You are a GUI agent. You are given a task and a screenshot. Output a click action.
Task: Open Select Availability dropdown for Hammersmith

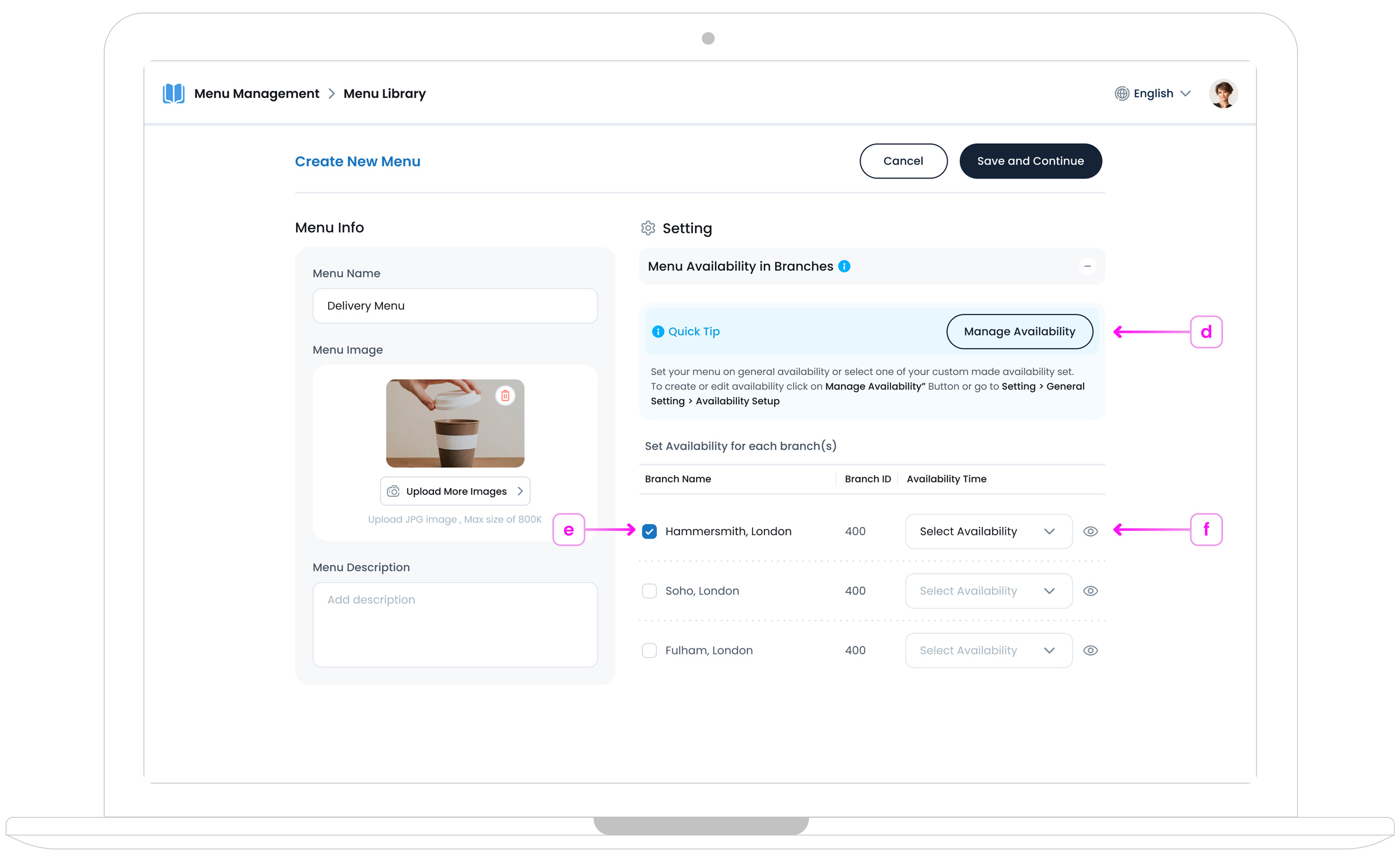[x=988, y=531]
